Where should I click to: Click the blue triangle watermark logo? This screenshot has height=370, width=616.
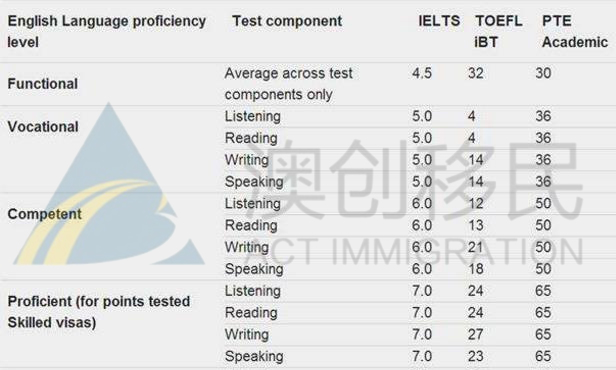(109, 184)
